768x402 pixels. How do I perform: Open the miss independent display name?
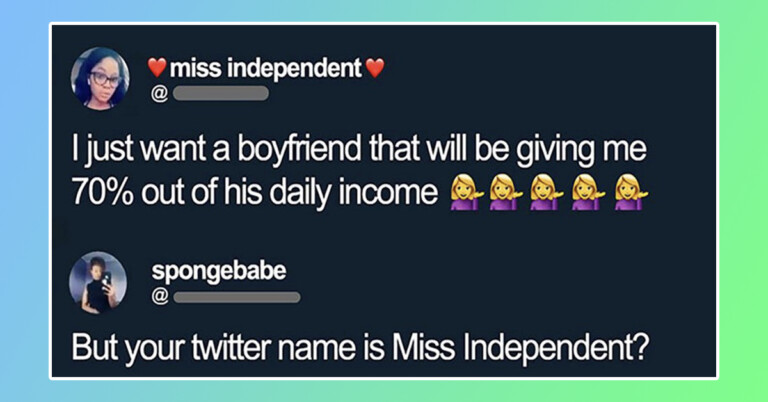(266, 68)
